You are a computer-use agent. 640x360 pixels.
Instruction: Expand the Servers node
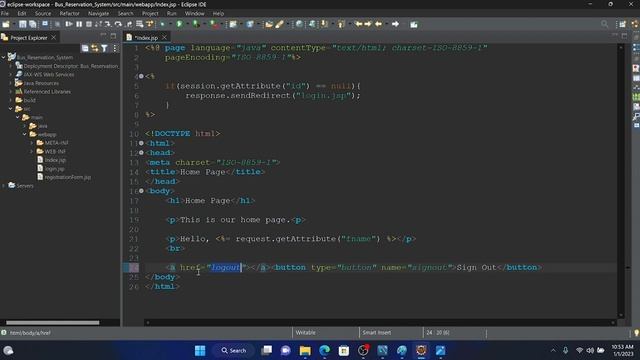click(x=4, y=186)
